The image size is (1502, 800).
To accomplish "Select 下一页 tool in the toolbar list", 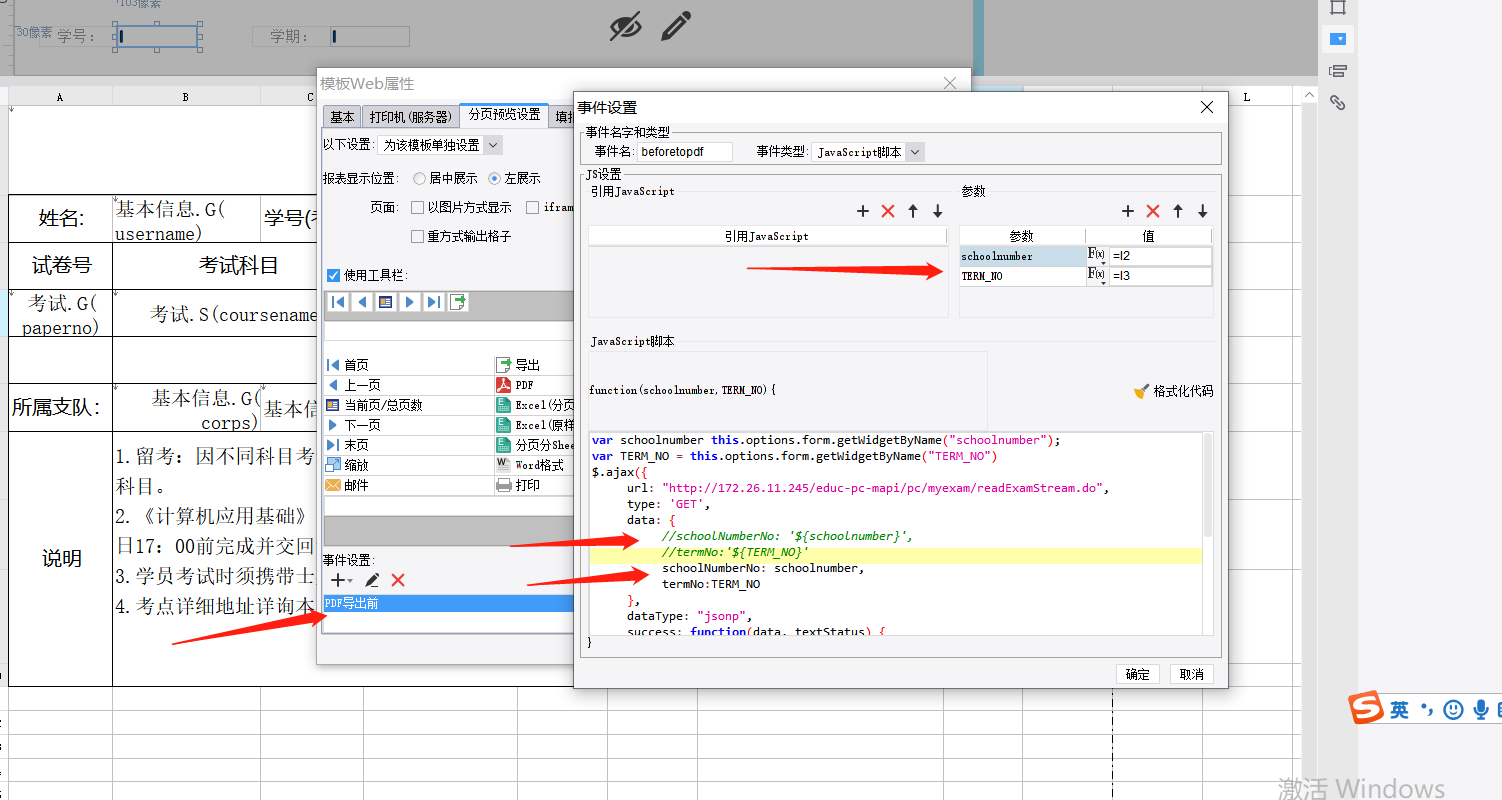I will 408,425.
